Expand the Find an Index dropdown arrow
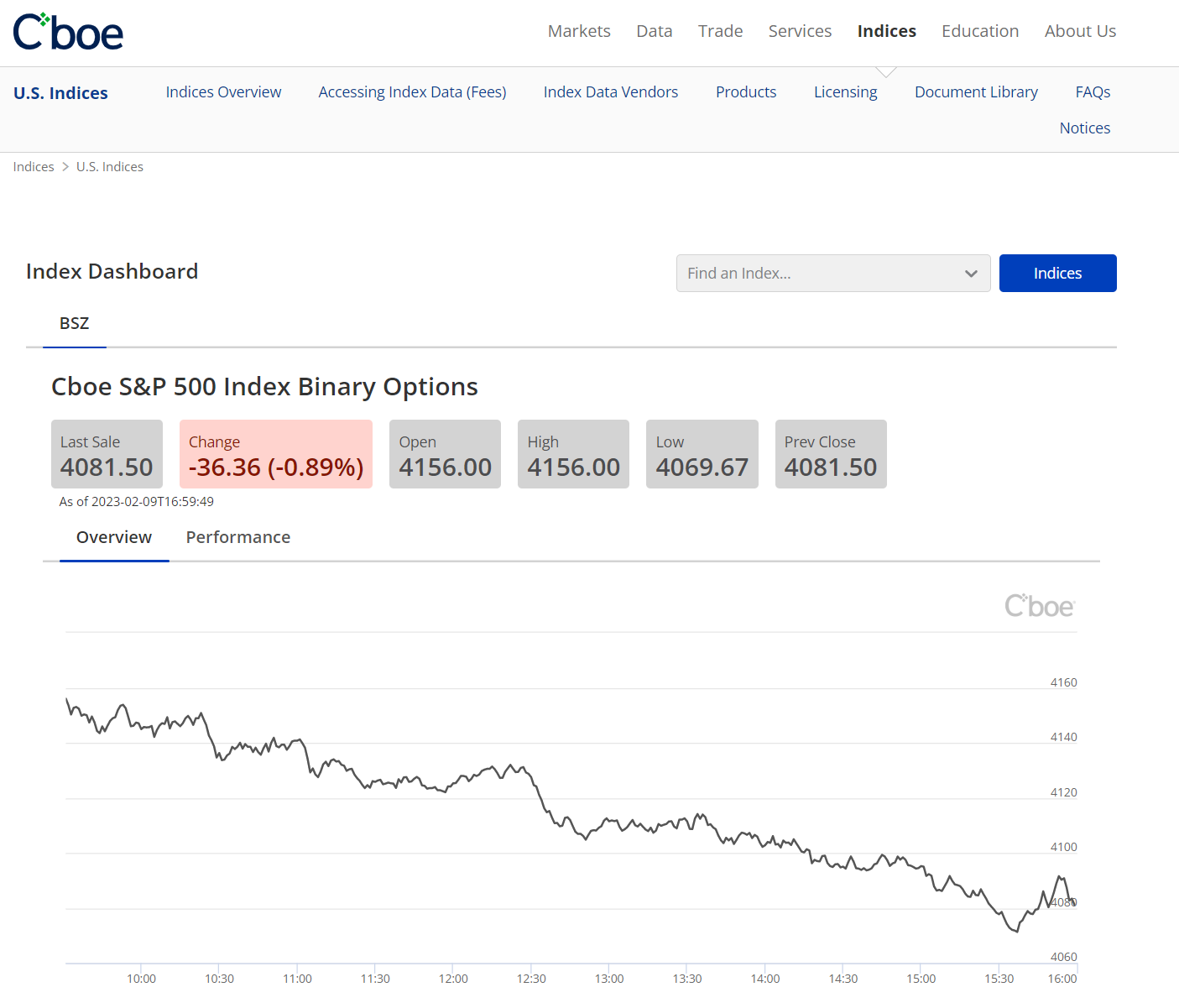This screenshot has width=1179, height=1008. tap(971, 274)
